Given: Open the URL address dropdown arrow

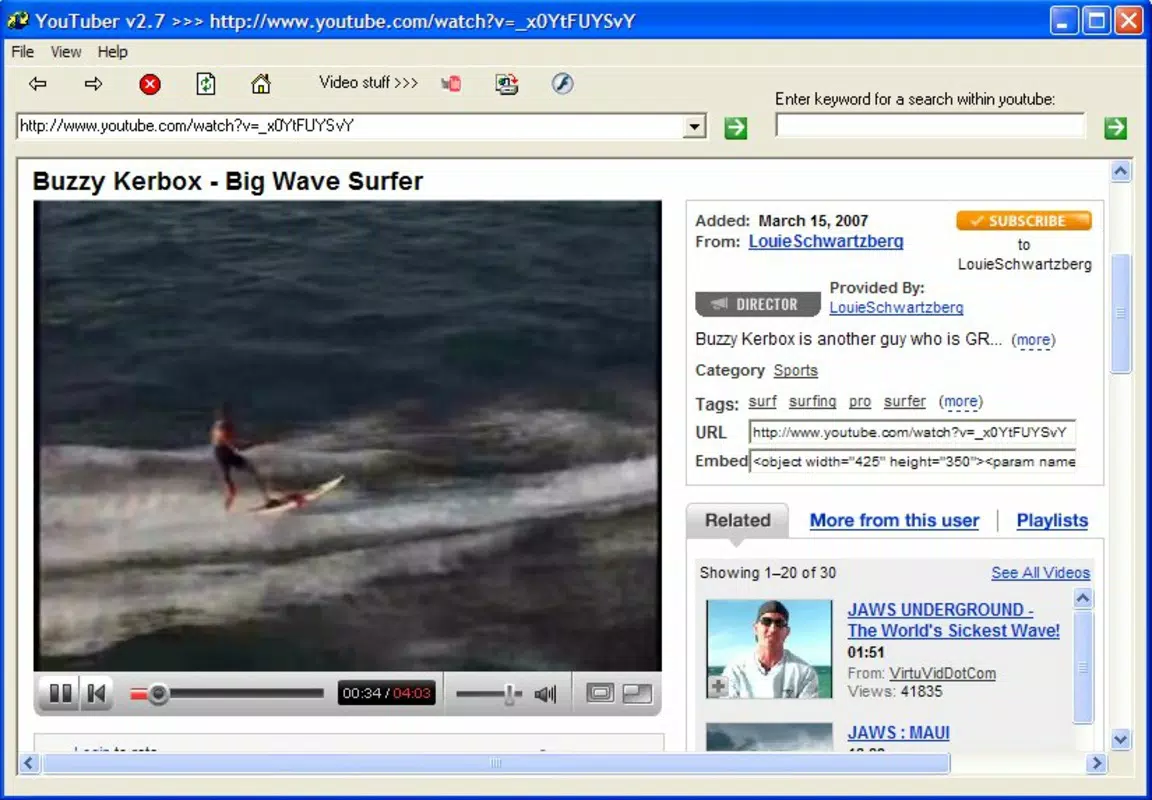Looking at the screenshot, I should pyautogui.click(x=694, y=126).
